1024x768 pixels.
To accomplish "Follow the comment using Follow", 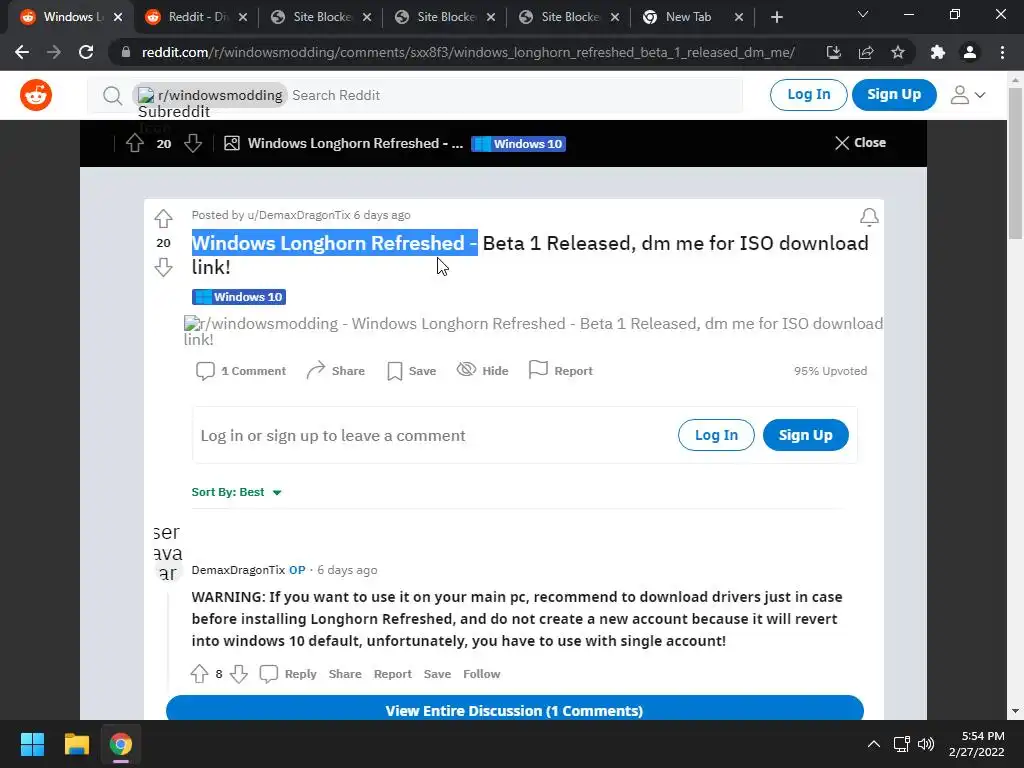I will point(481,674).
